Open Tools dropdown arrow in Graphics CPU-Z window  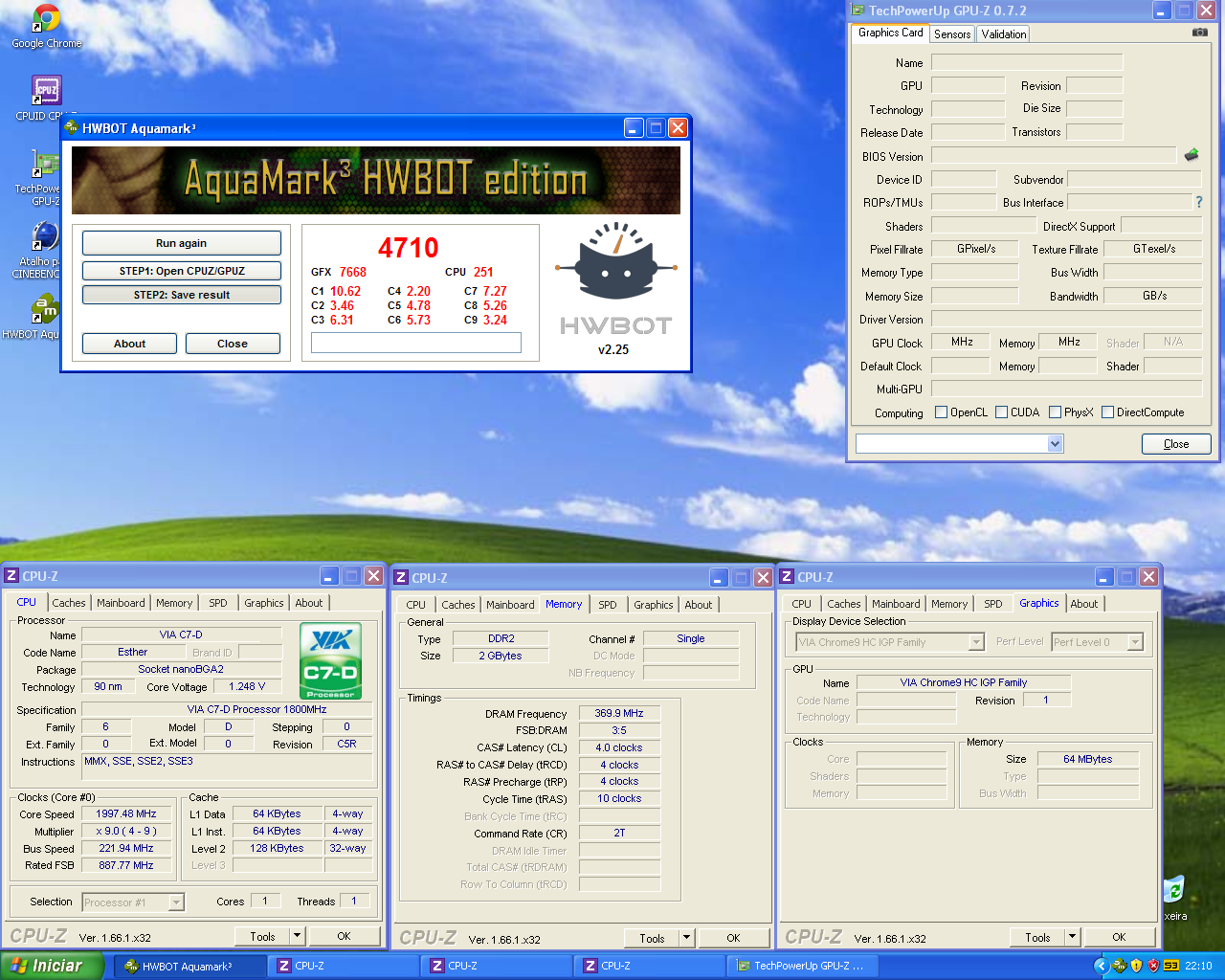1073,937
